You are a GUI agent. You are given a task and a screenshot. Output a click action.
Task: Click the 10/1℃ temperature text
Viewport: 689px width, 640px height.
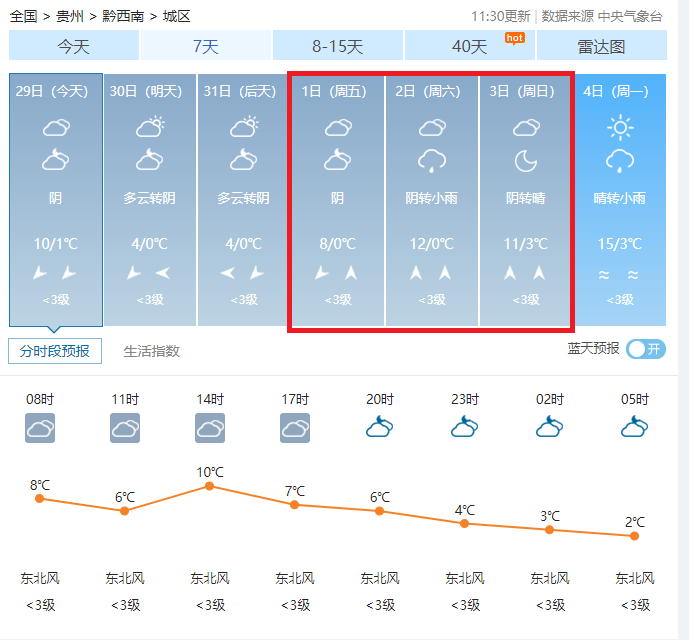pyautogui.click(x=56, y=244)
